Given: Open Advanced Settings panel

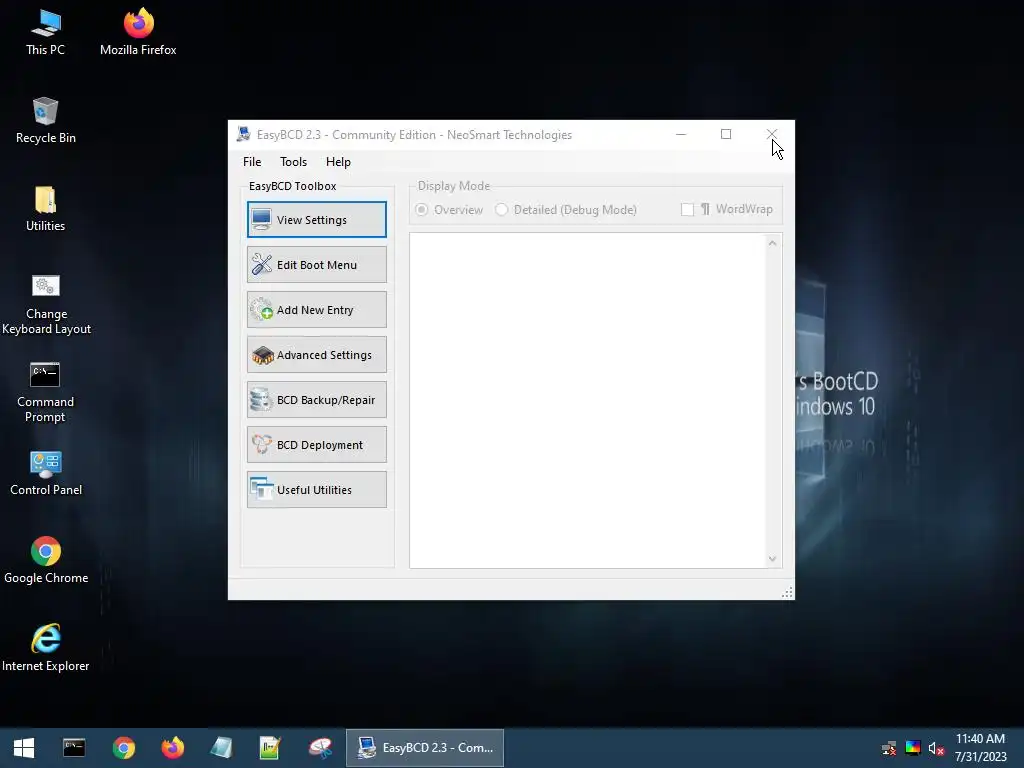Looking at the screenshot, I should pyautogui.click(x=317, y=355).
